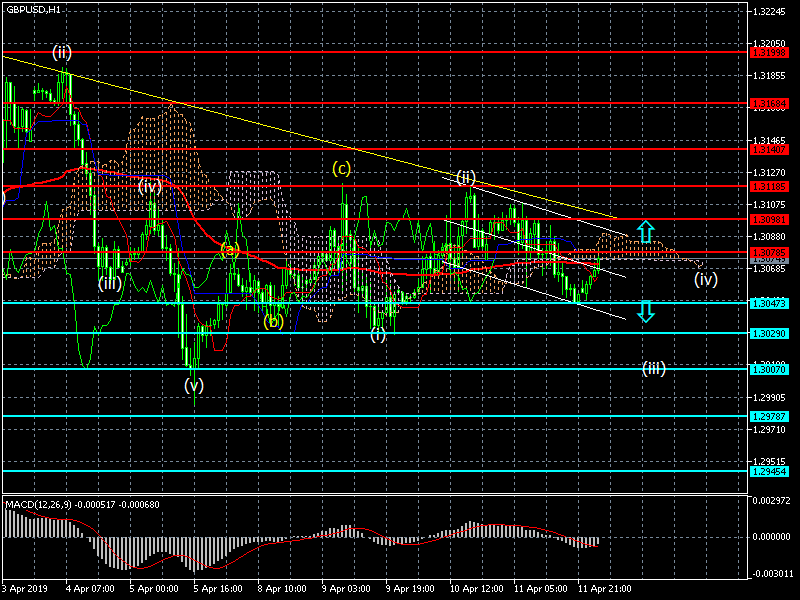Select the yellow (c) wave label

(342, 168)
